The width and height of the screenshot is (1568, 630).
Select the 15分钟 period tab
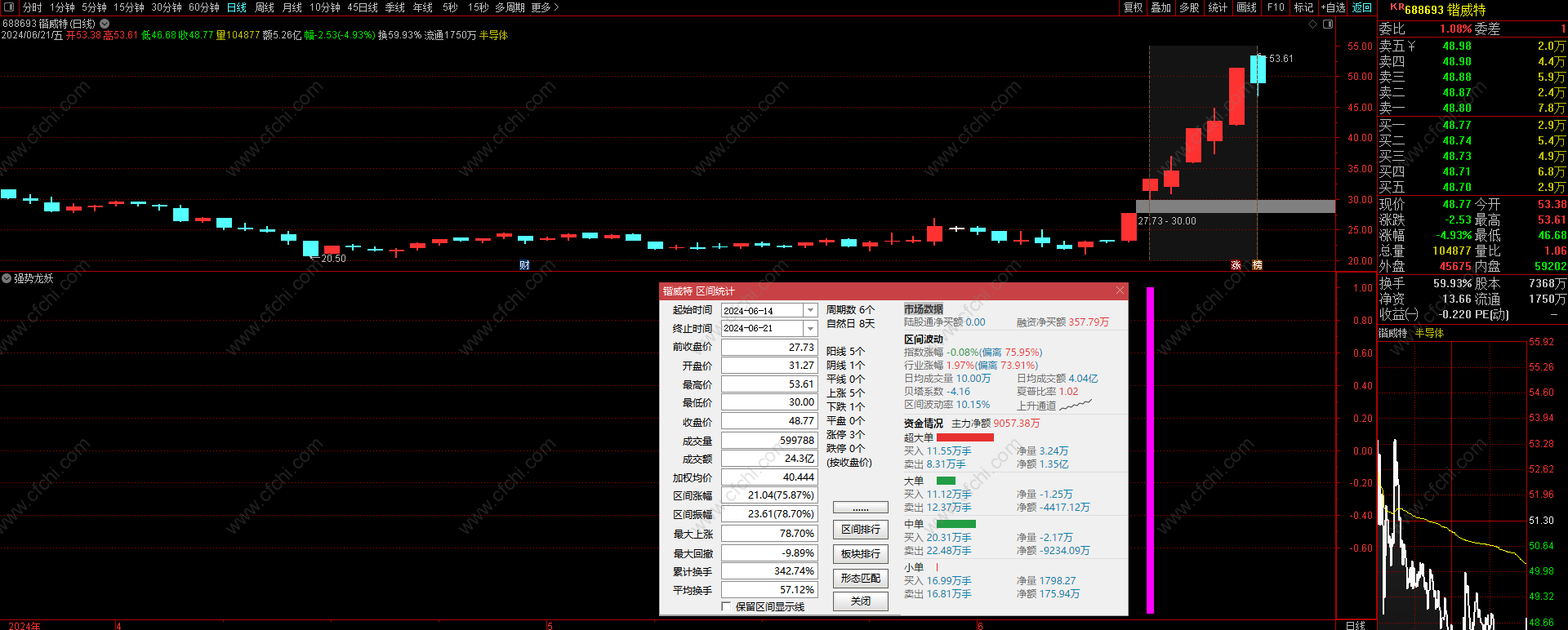point(129,7)
